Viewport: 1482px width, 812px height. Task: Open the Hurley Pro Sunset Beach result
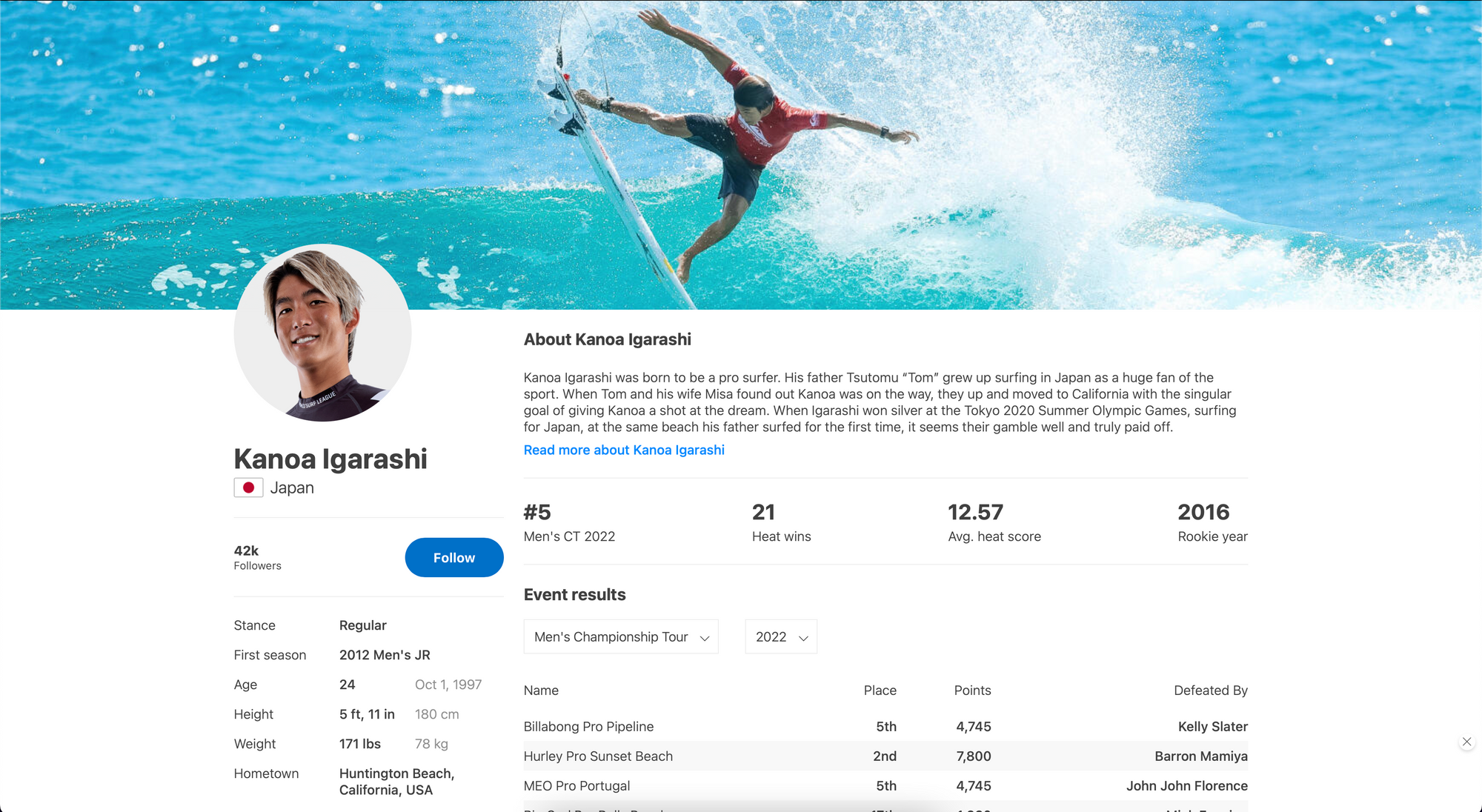coord(598,756)
